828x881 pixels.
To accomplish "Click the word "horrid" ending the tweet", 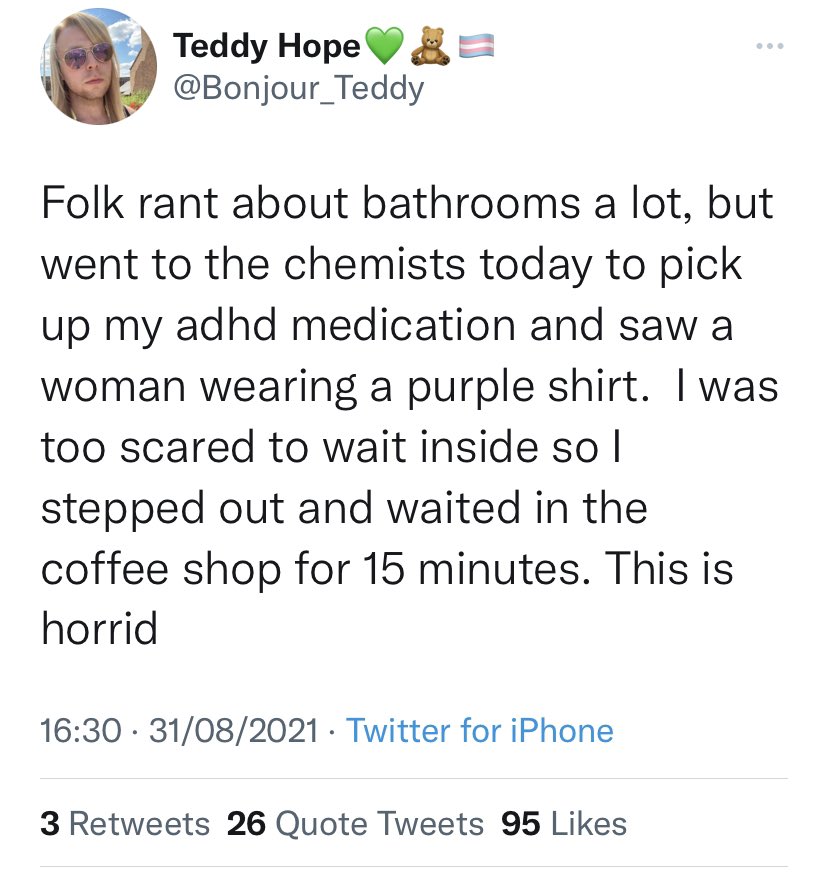I will point(99,630).
